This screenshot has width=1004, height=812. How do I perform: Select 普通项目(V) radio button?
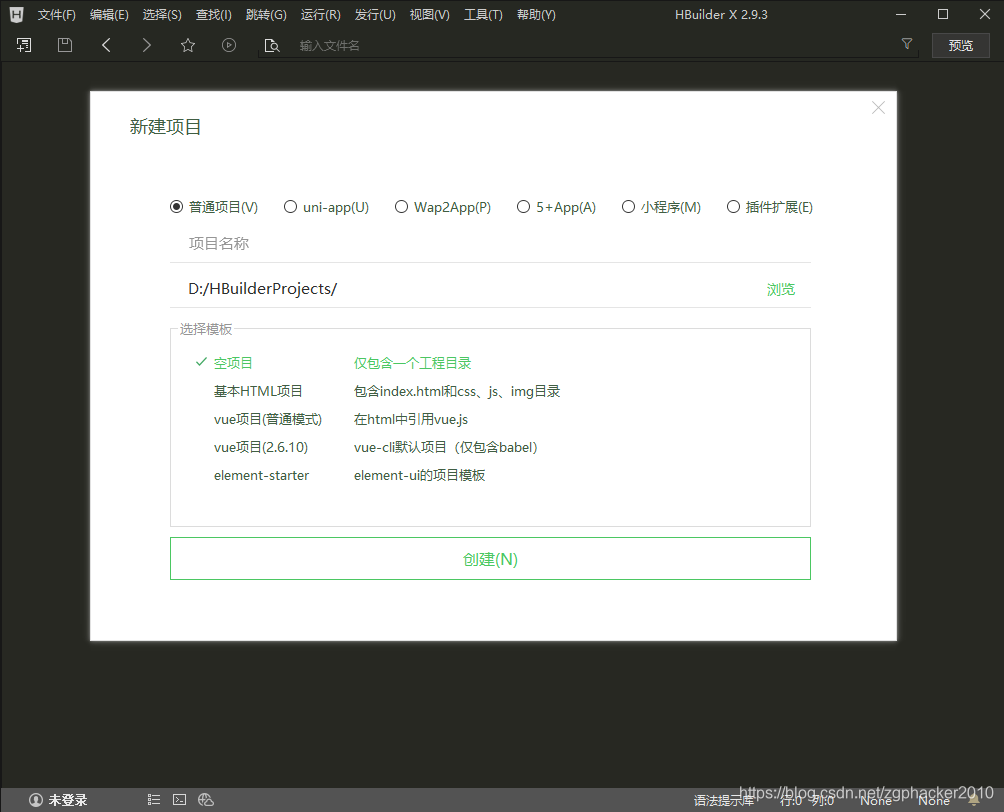(176, 207)
